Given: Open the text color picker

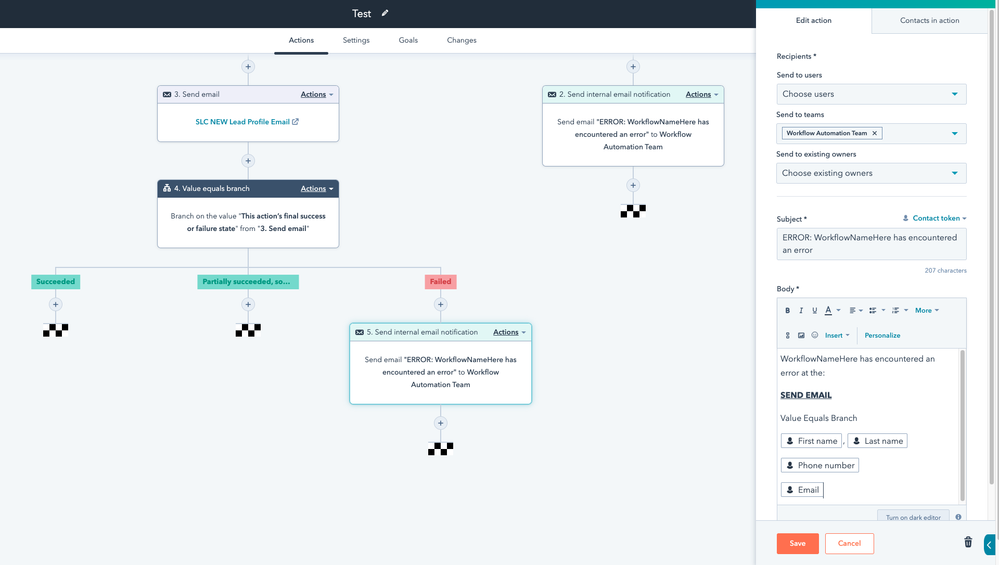Looking at the screenshot, I should click(831, 311).
